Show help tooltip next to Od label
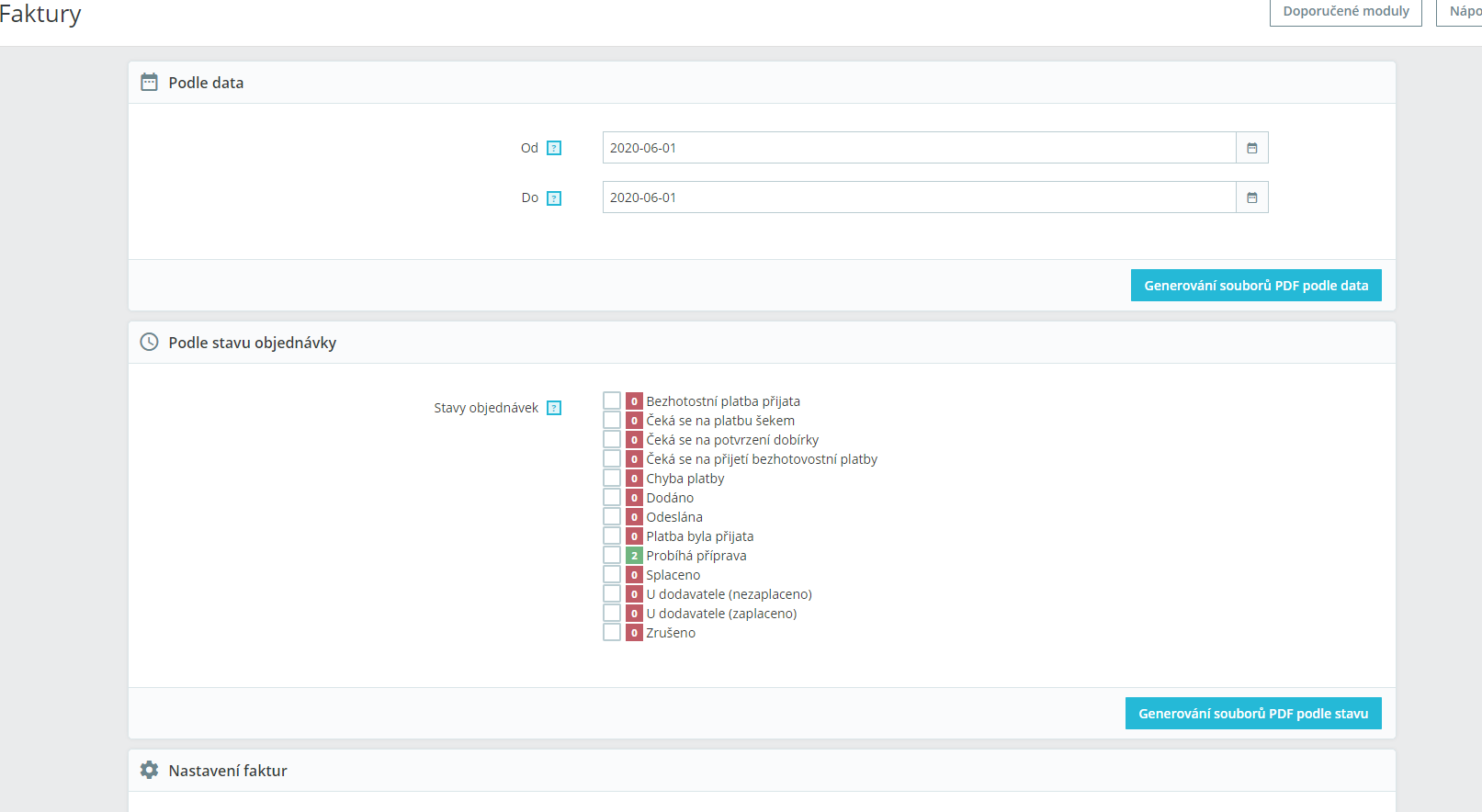1482x812 pixels. coord(554,148)
